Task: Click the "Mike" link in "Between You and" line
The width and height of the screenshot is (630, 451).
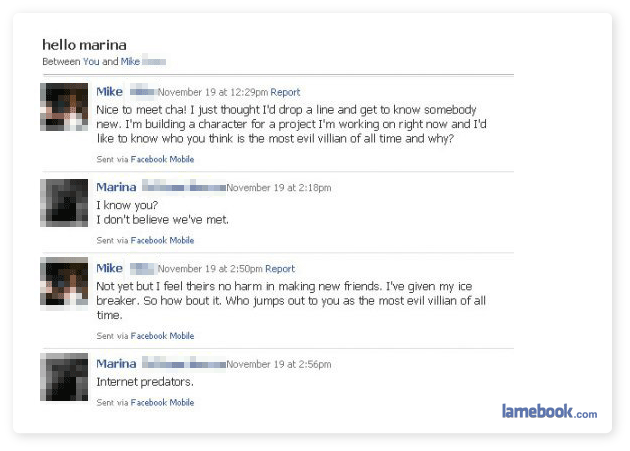Action: (x=130, y=62)
